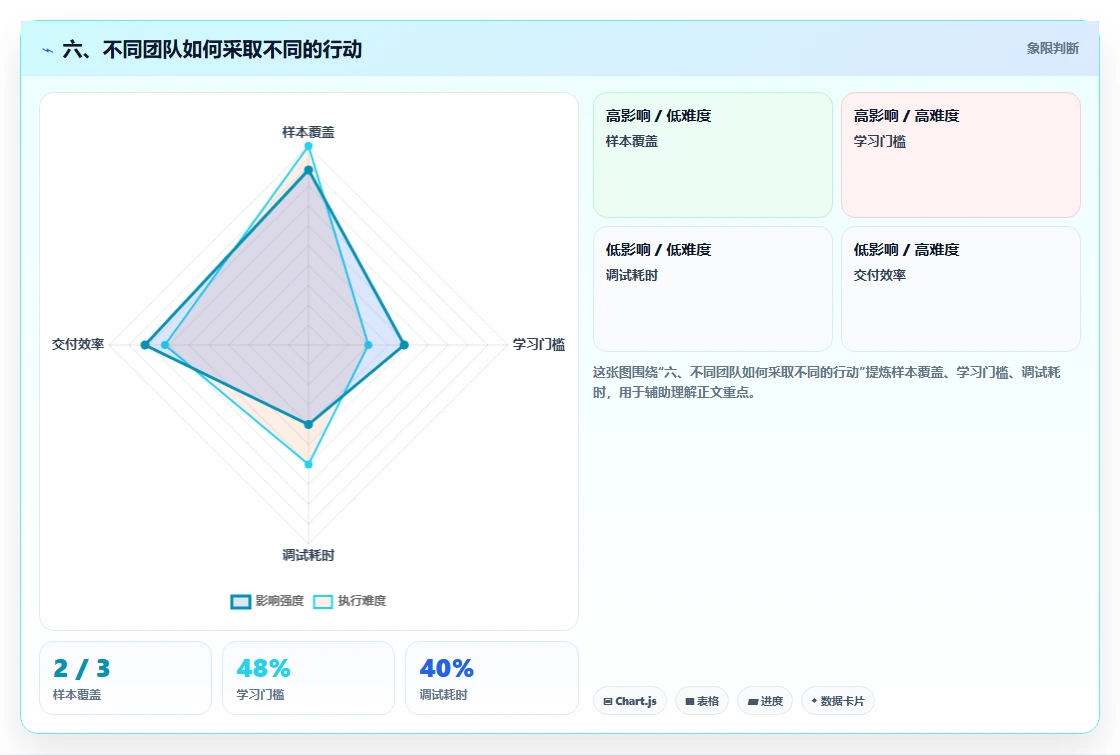
Task: Click 调试耗时 text in the 低影响 / 低难度 card
Action: coord(632,275)
